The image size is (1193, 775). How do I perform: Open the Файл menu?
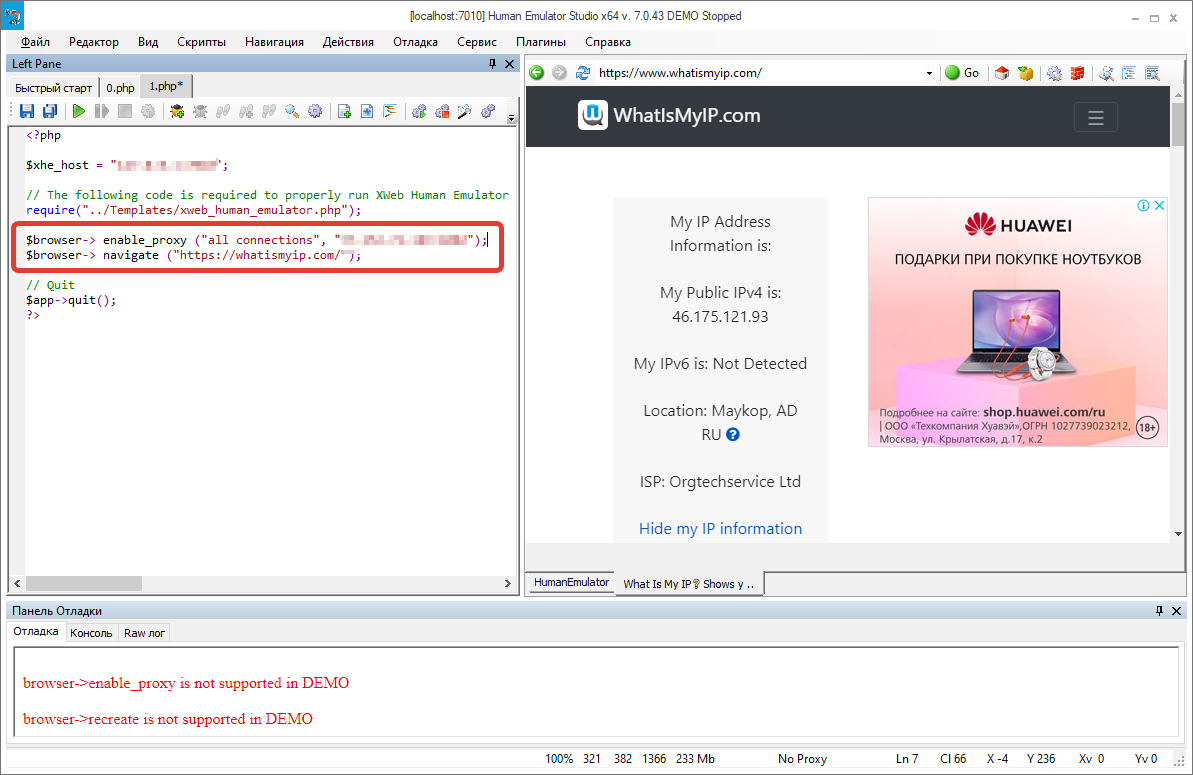click(x=35, y=42)
